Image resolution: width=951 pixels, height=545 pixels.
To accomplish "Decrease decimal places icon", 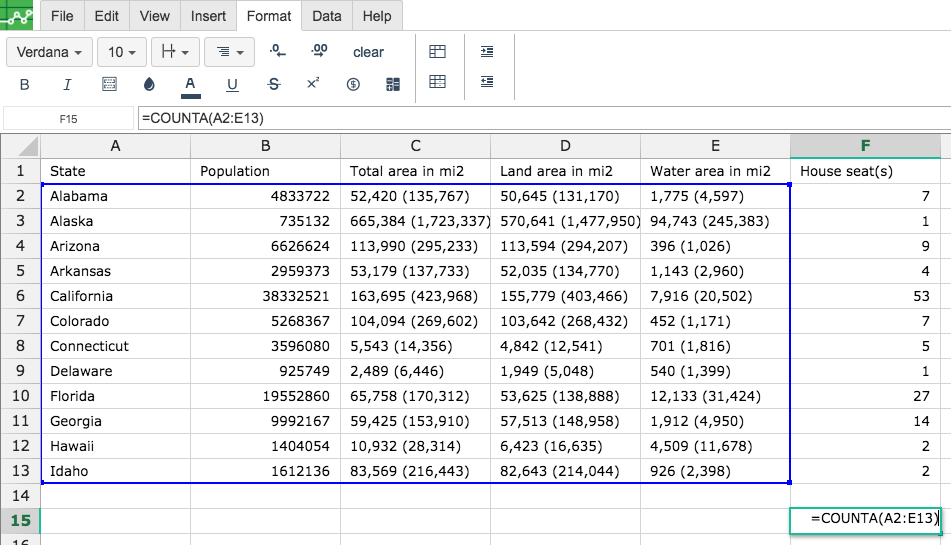I will point(277,52).
